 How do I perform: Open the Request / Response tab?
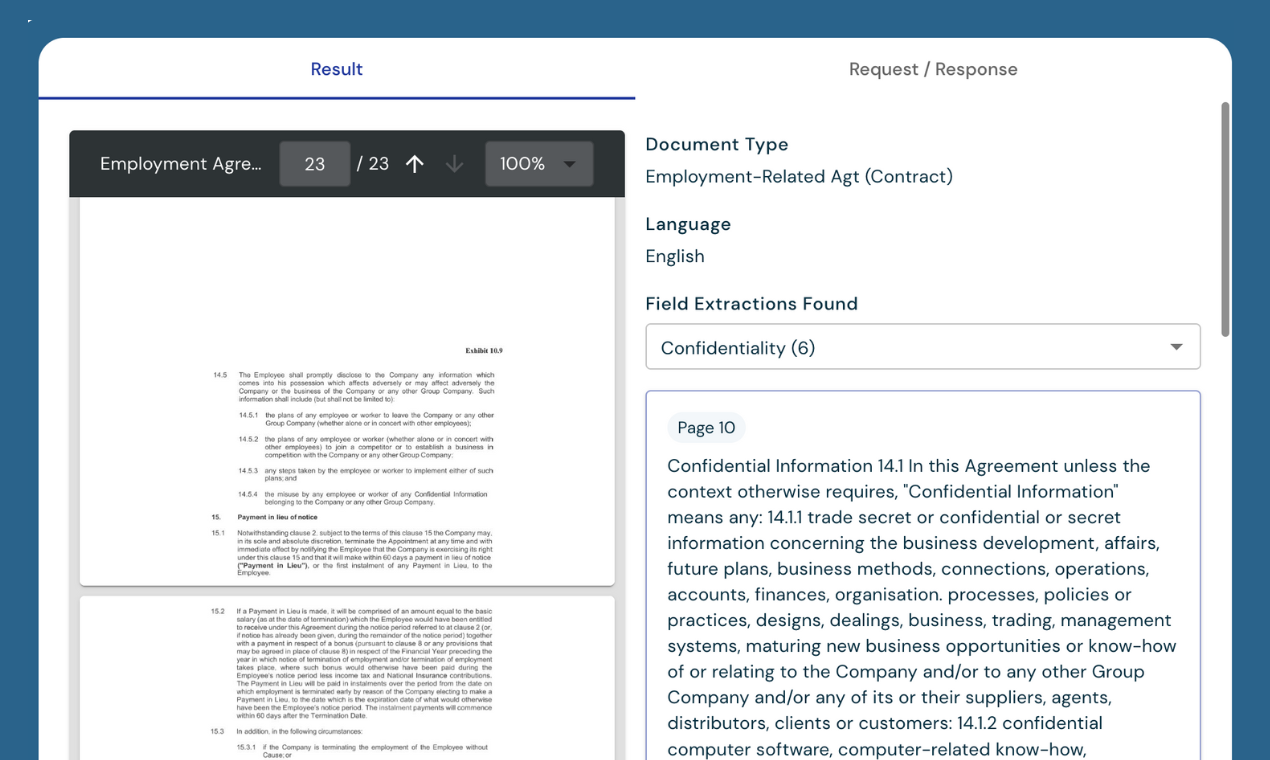tap(933, 69)
